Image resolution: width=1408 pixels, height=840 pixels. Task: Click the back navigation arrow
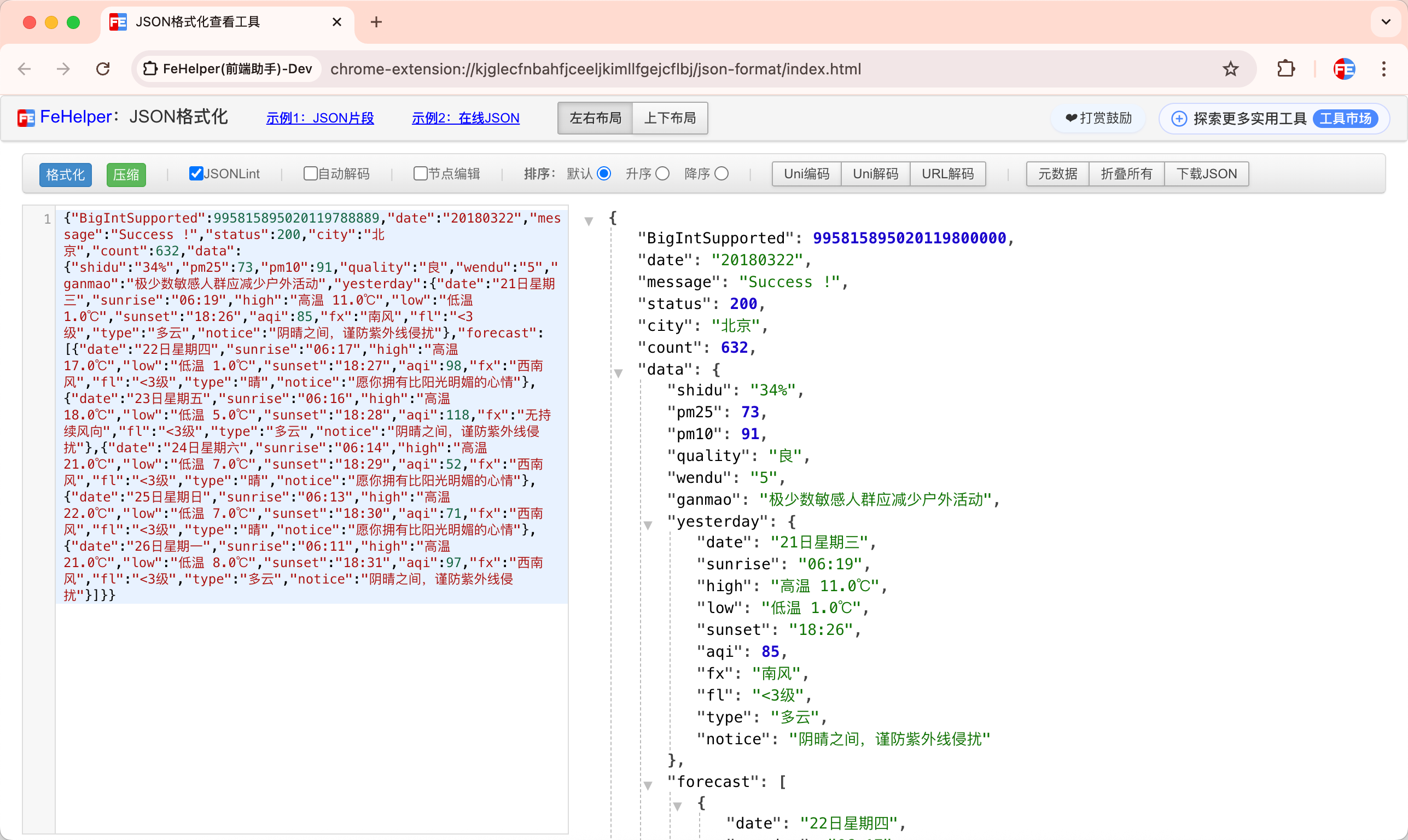25,69
